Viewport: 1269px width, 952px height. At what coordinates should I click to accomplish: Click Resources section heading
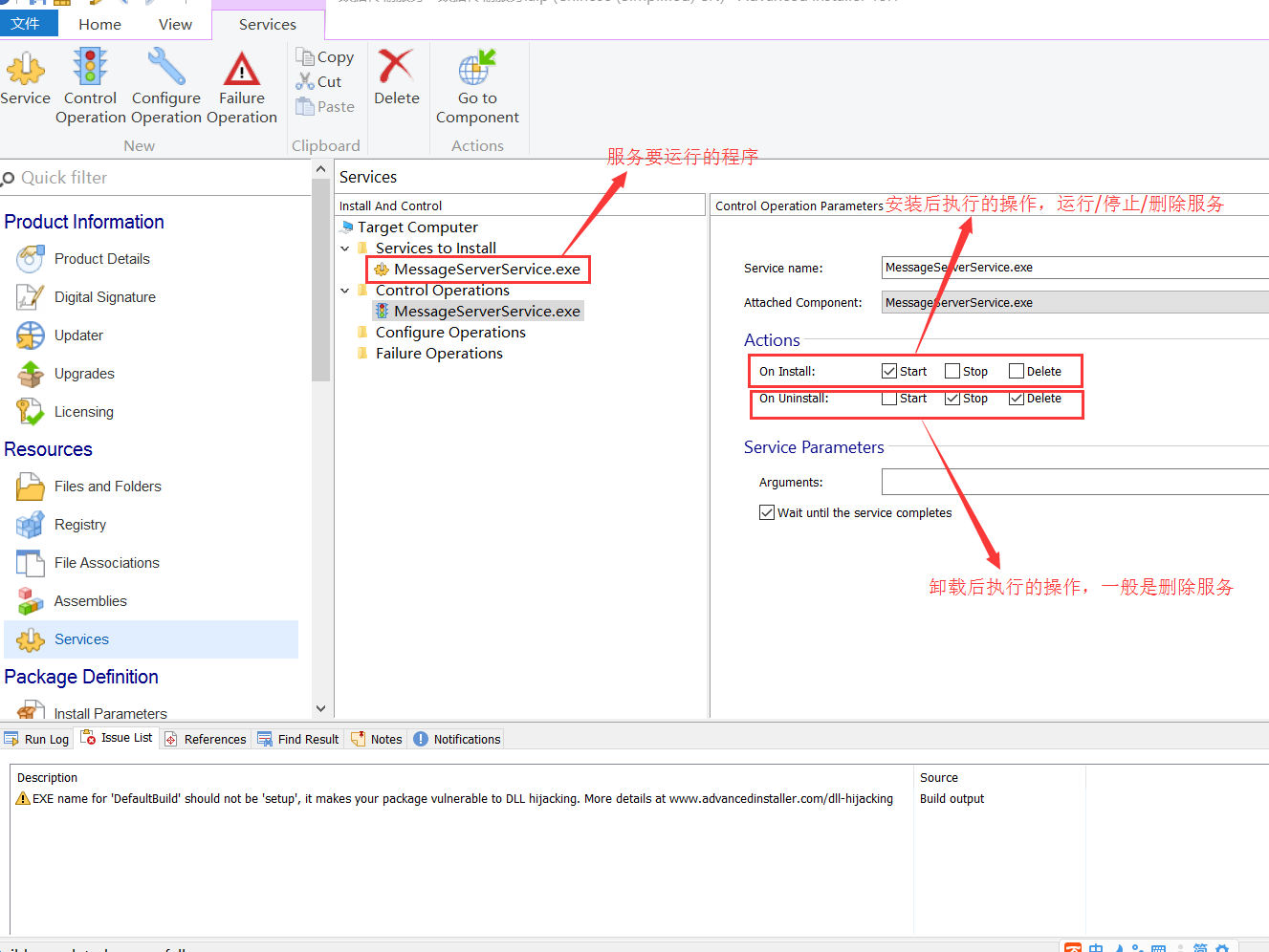[48, 449]
